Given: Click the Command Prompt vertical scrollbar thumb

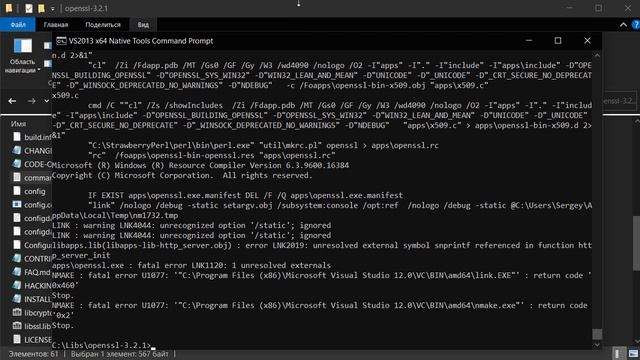Looking at the screenshot, I should (x=597, y=334).
